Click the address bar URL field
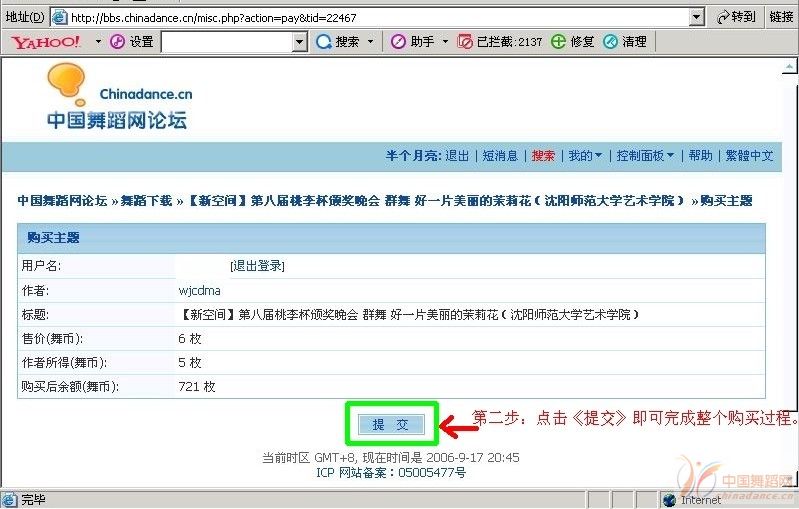The image size is (799, 509). point(377,17)
